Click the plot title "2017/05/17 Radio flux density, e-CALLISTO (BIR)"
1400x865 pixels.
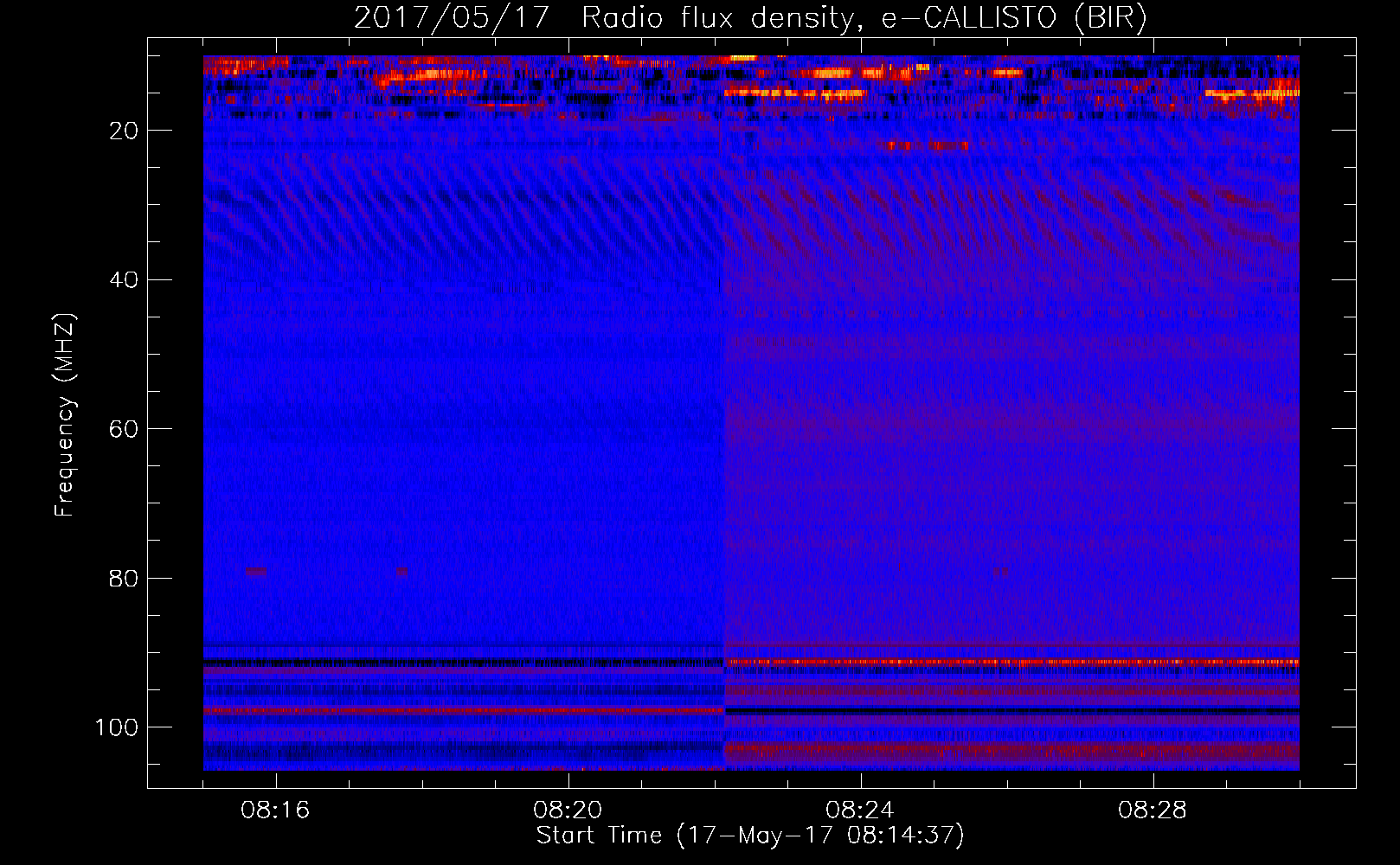point(750,17)
